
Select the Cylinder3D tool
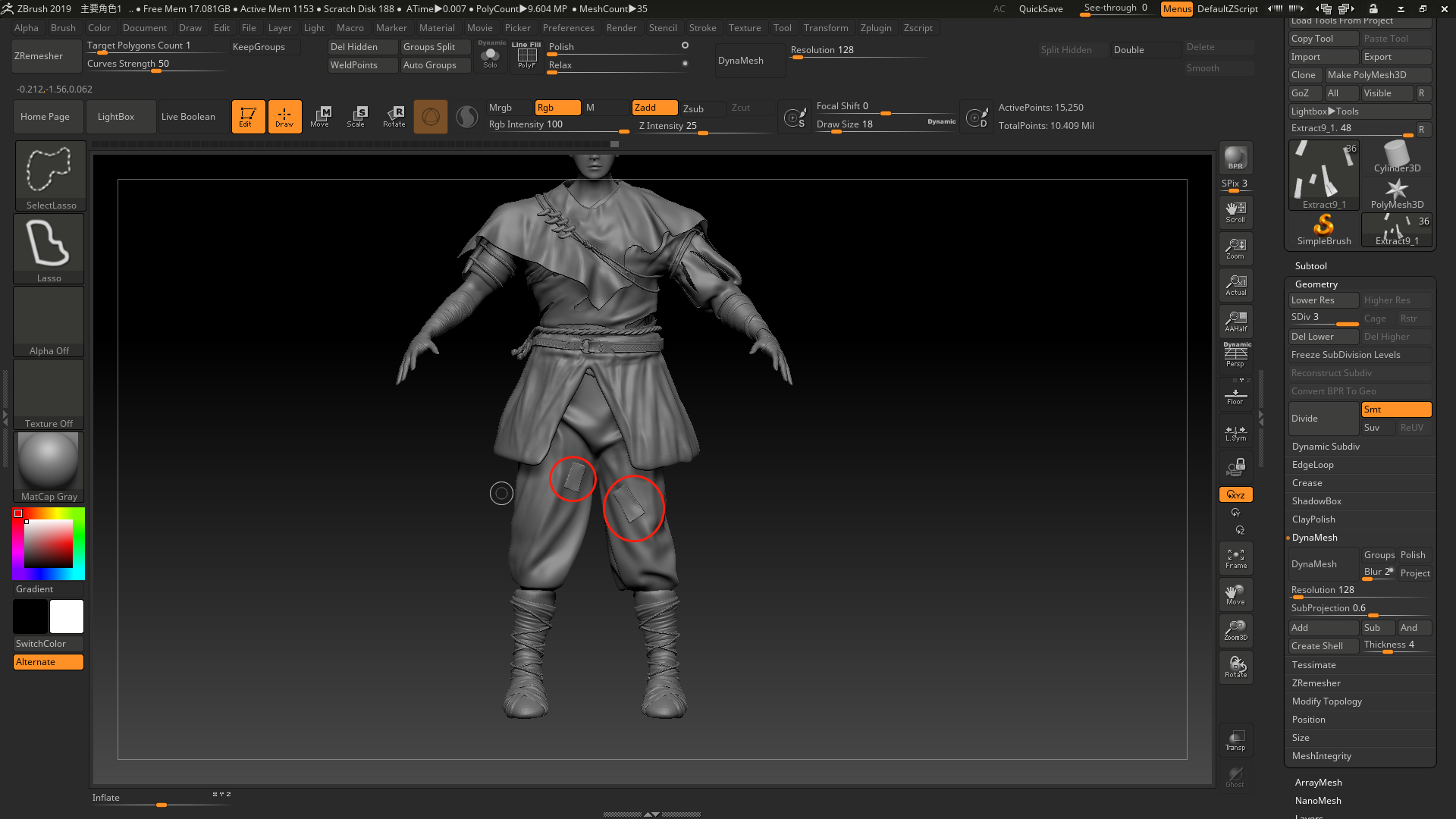(x=1397, y=157)
